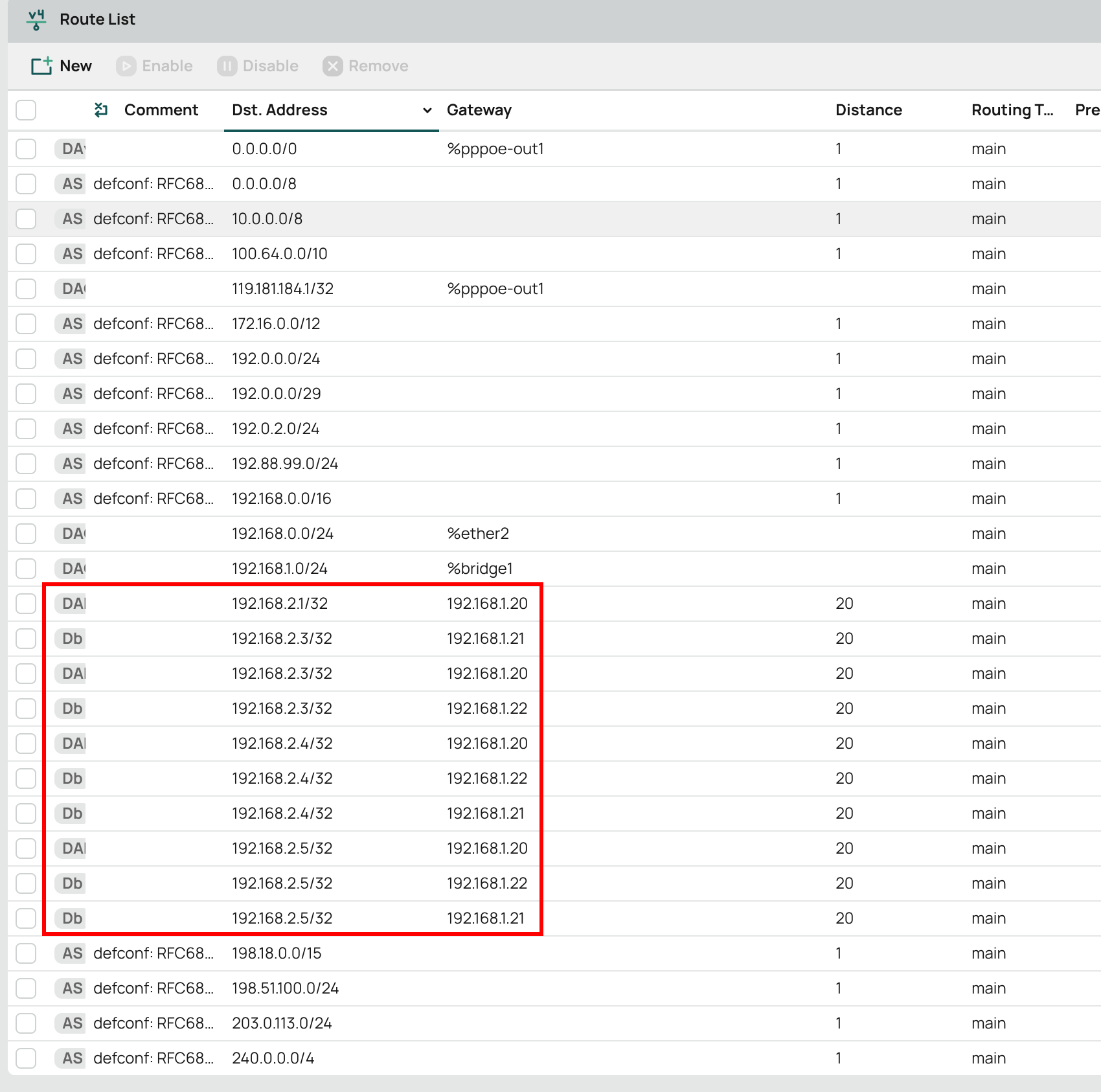Viewport: 1101px width, 1092px height.
Task: Click the Remove button
Action: (x=365, y=66)
